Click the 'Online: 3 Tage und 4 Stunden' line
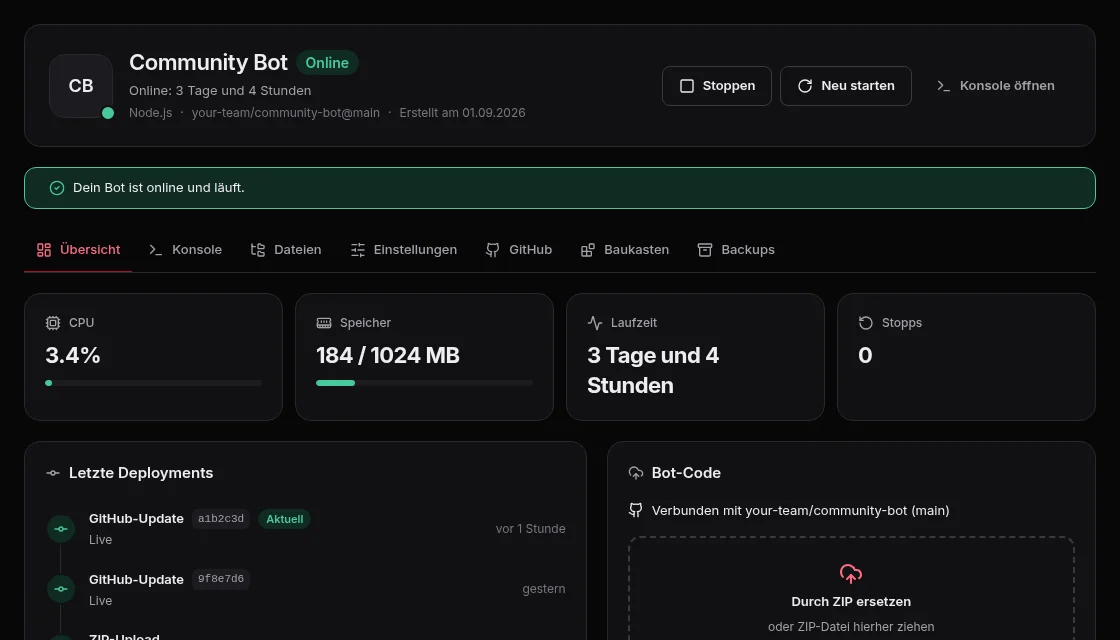The height and width of the screenshot is (640, 1120). 220,91
